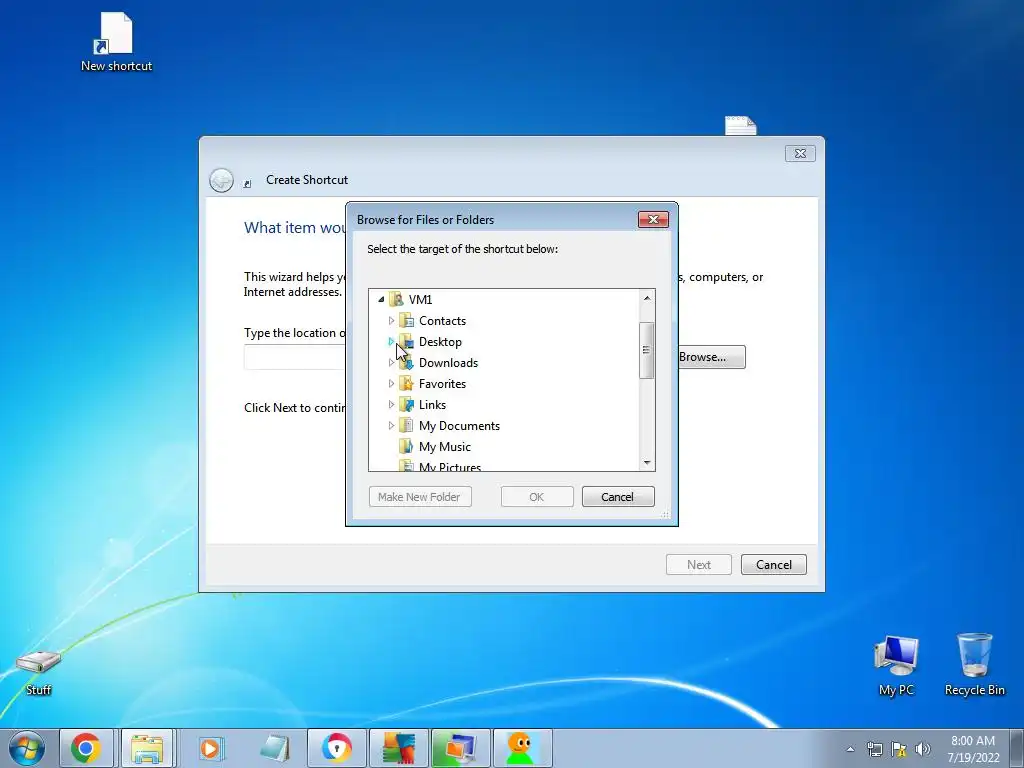Image resolution: width=1024 pixels, height=768 pixels.
Task: Open the My PC desktop icon
Action: 896,665
